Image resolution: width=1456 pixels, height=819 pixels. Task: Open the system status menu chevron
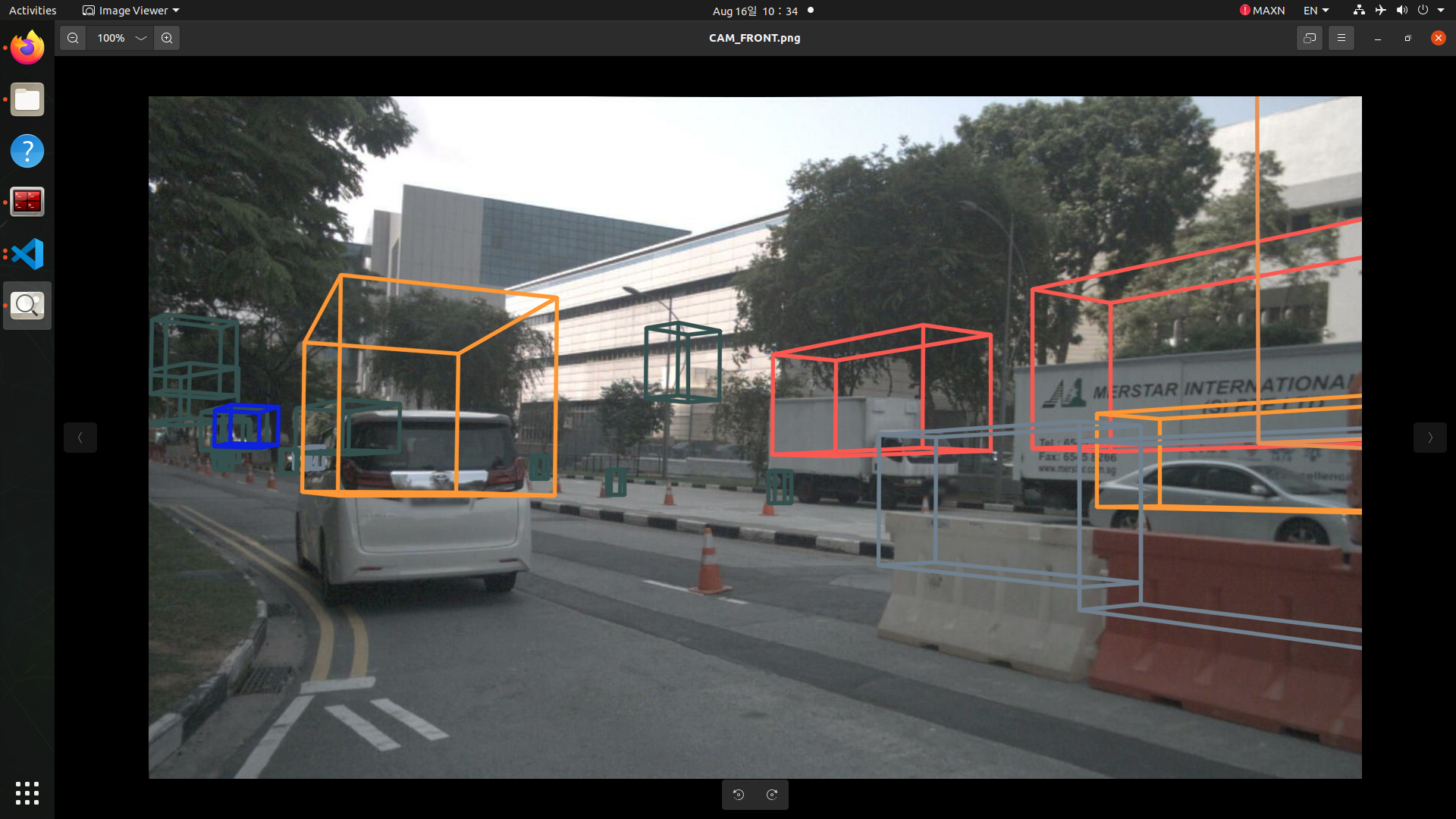tap(1442, 10)
